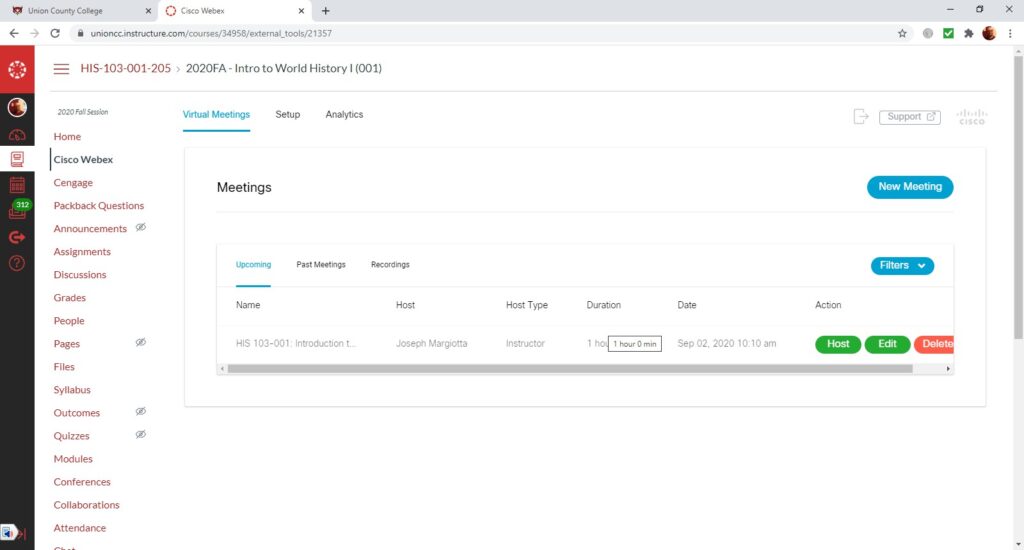This screenshot has width=1024, height=550.
Task: Collapse the course menu with the hamburger button
Action: (x=62, y=69)
